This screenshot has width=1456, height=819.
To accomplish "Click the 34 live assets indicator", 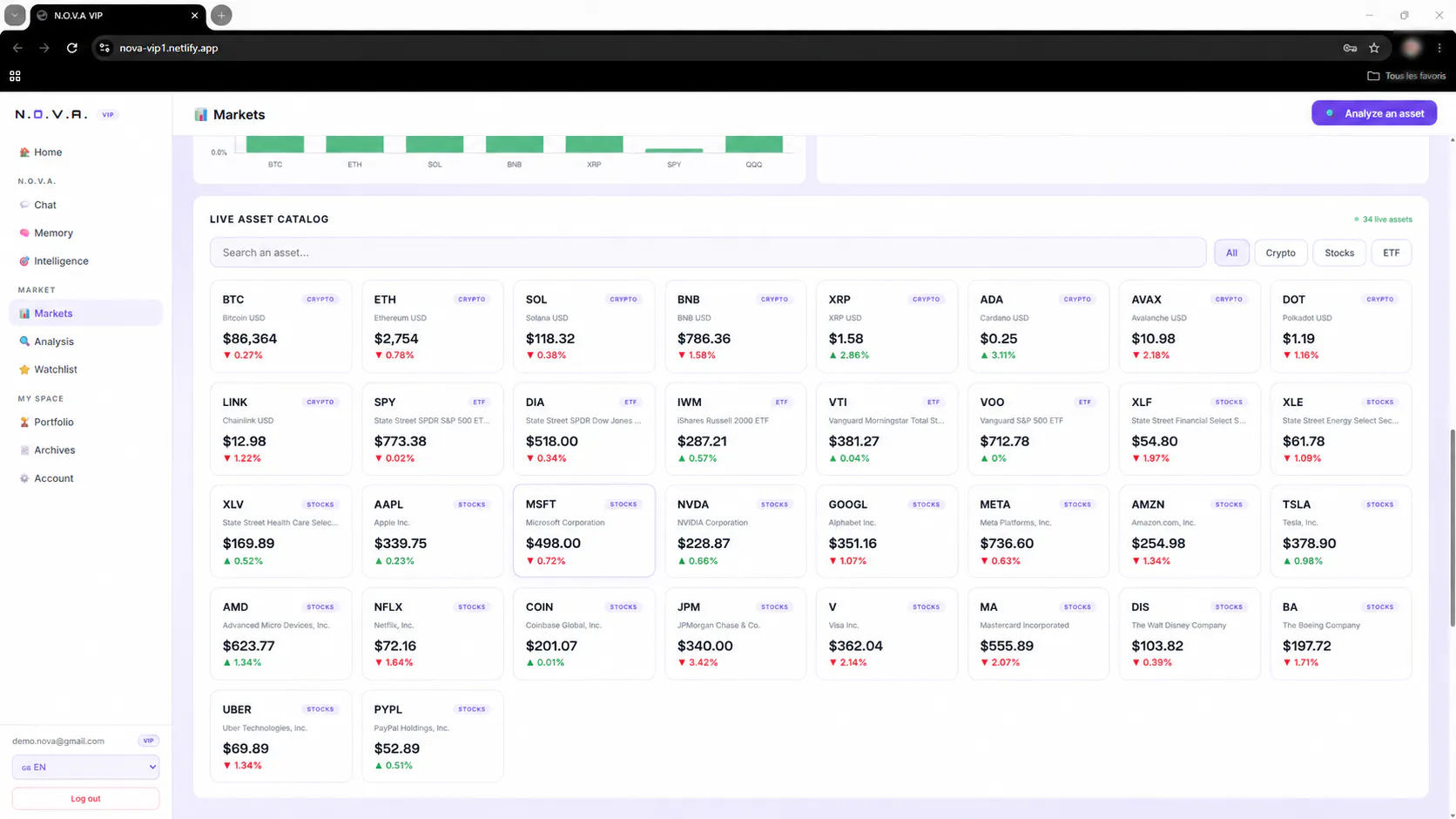I will pyautogui.click(x=1384, y=220).
